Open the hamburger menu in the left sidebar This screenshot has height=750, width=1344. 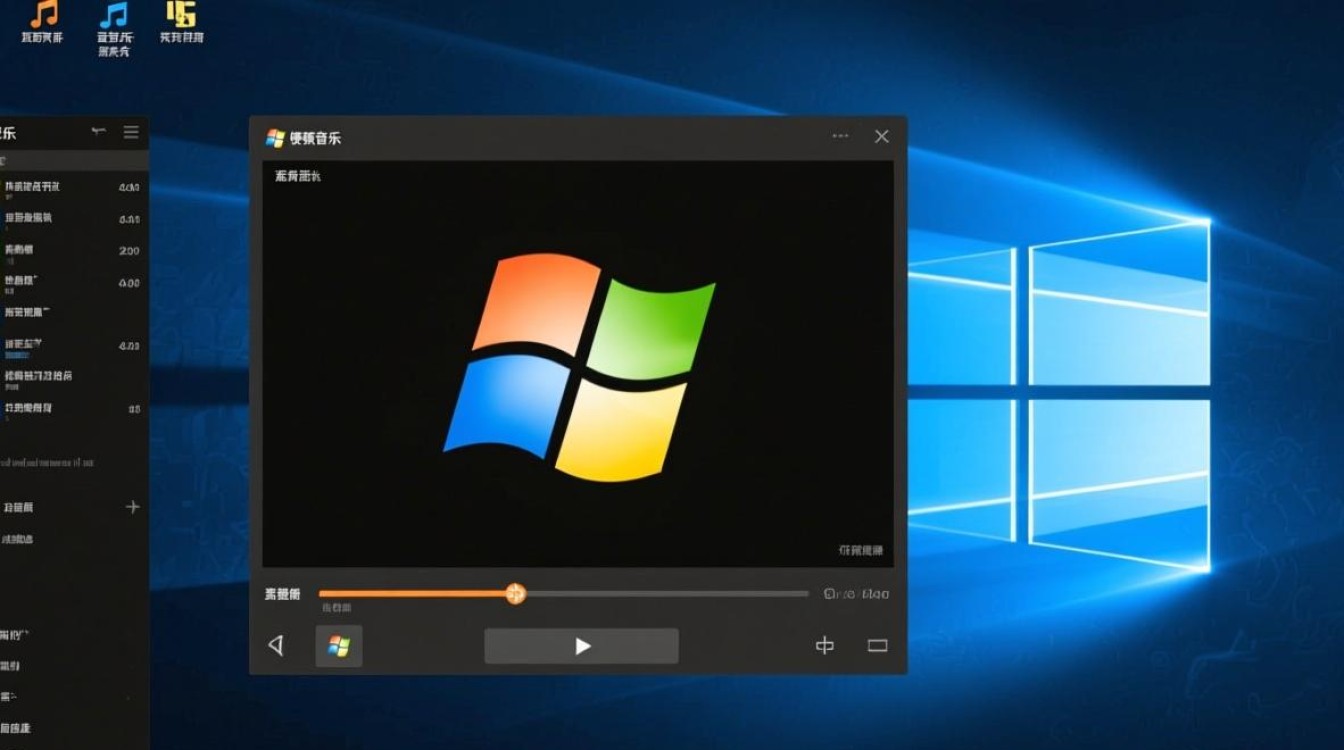130,131
